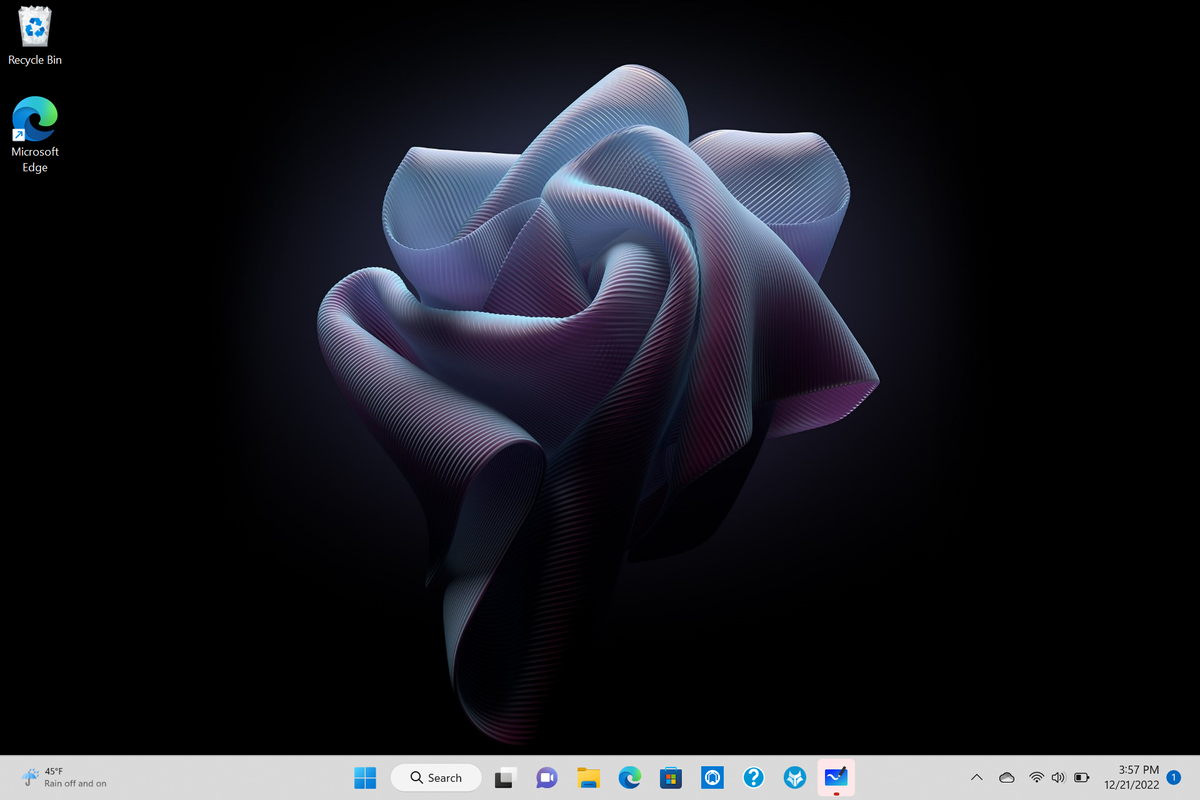Image resolution: width=1200 pixels, height=800 pixels.
Task: Open the active sketch app on the taskbar
Action: 836,777
